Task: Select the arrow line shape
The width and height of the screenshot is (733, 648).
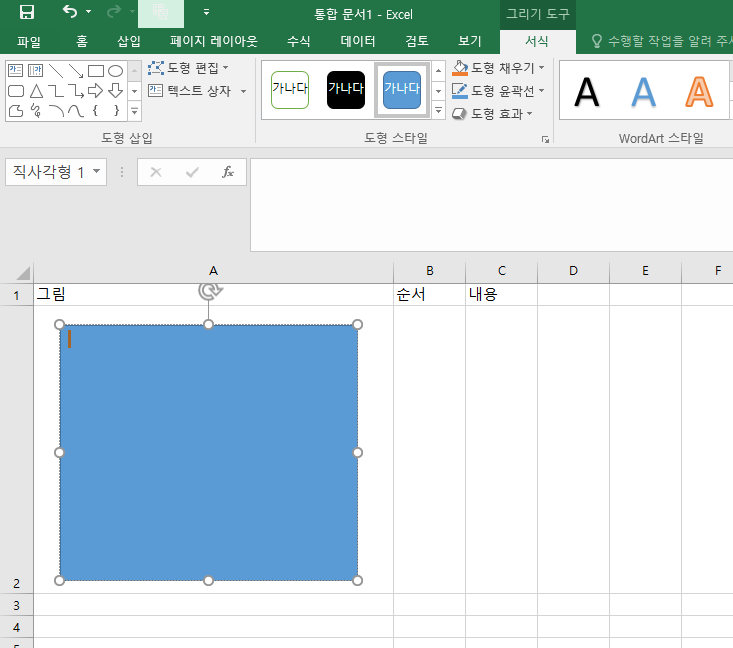Action: (76, 71)
